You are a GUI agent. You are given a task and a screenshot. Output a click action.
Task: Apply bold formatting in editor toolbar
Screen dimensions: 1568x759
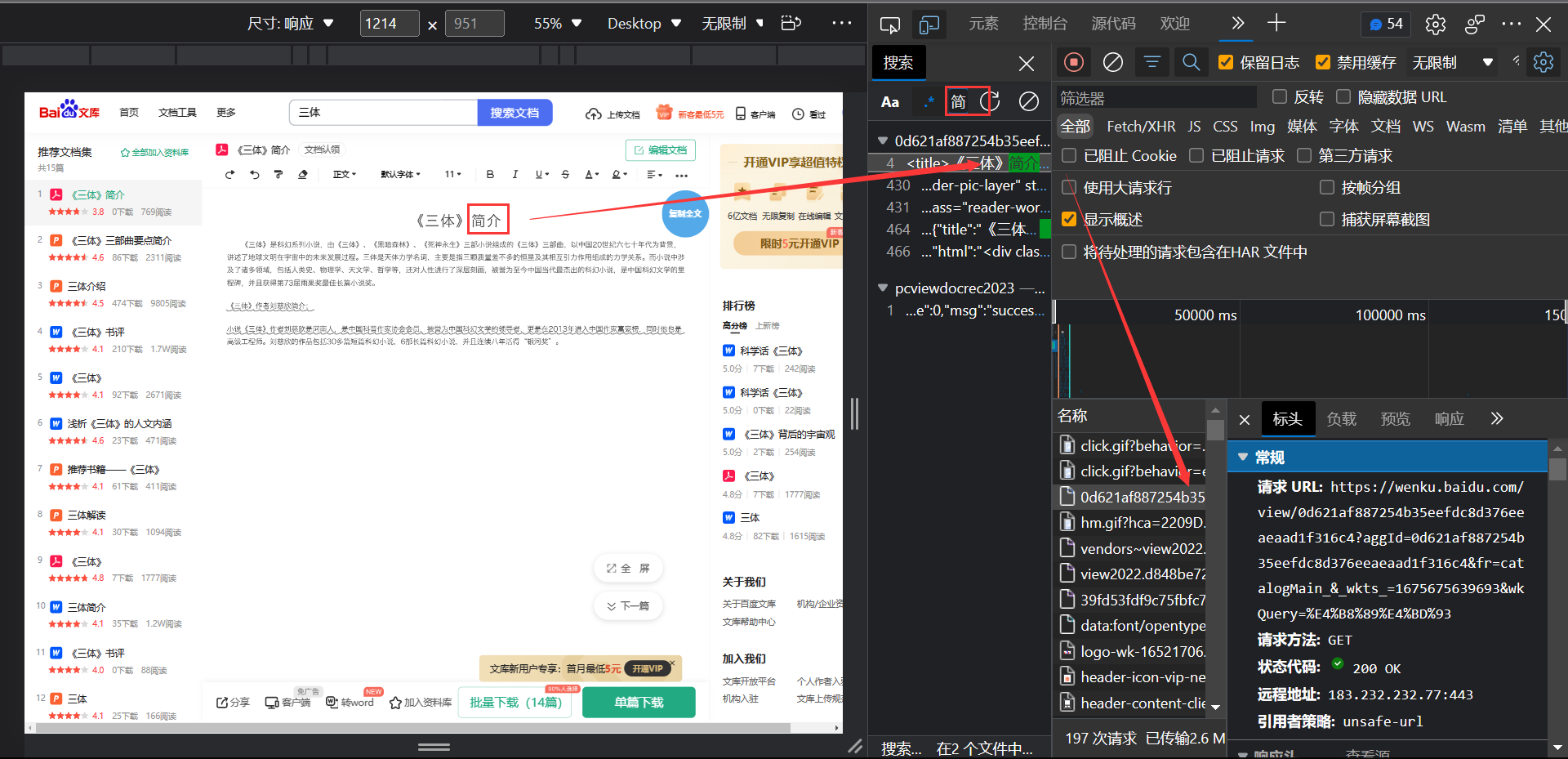(x=490, y=174)
